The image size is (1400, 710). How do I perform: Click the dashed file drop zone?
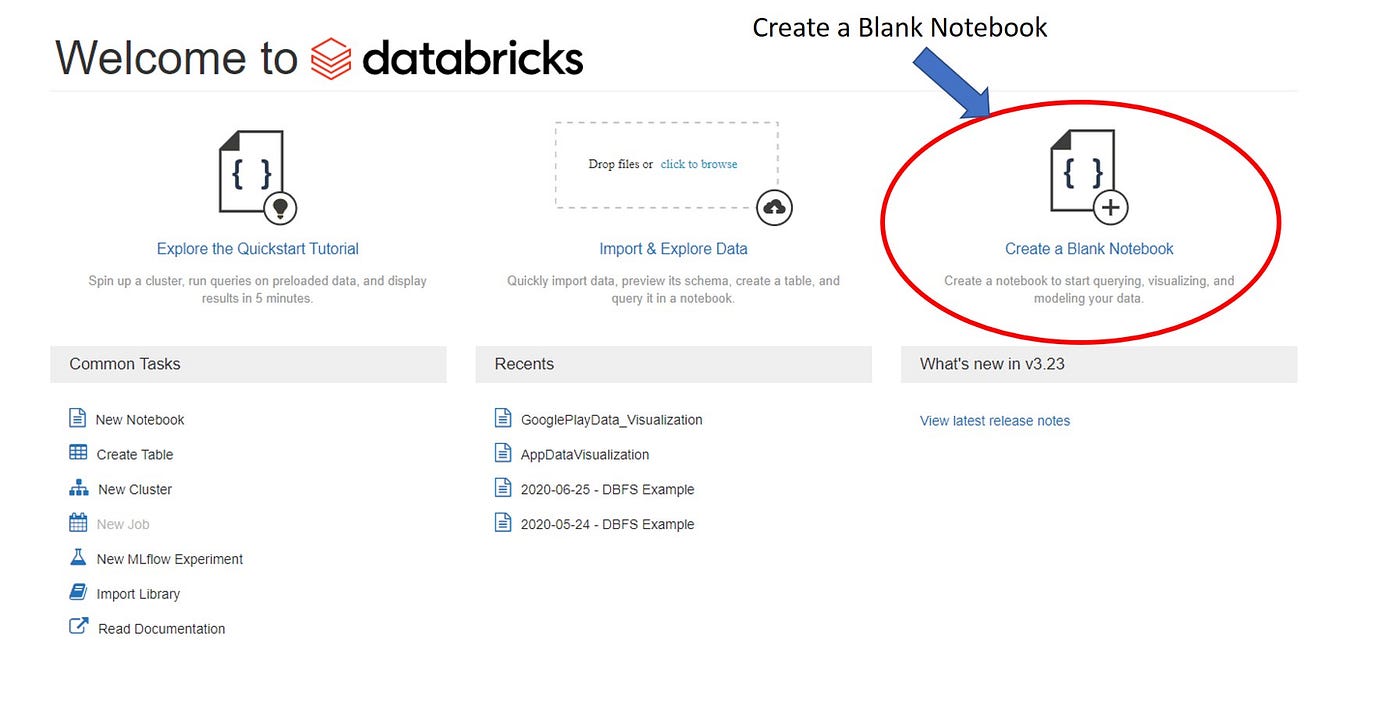point(667,165)
